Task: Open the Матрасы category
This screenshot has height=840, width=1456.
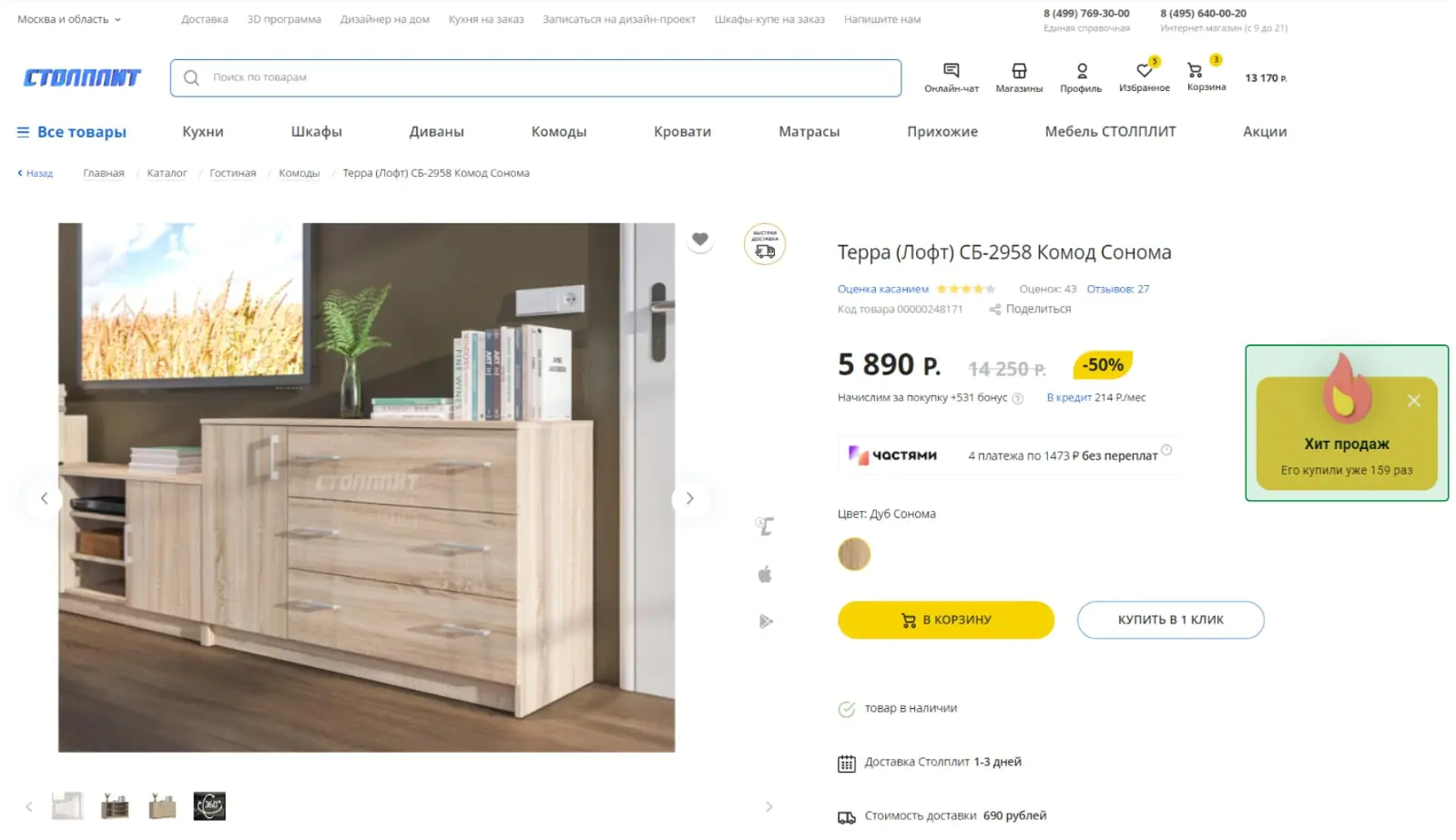Action: click(809, 131)
